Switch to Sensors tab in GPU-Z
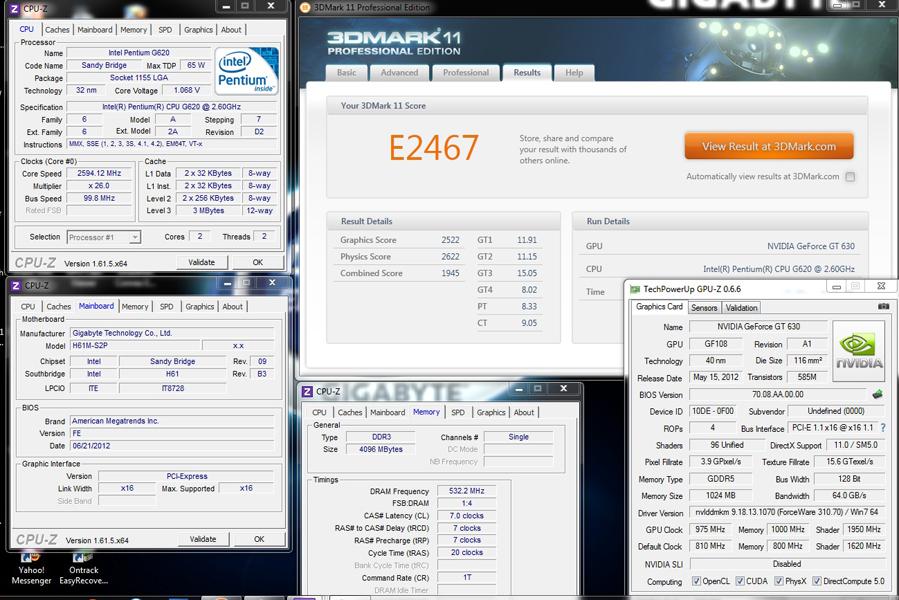This screenshot has width=899, height=600. (704, 307)
